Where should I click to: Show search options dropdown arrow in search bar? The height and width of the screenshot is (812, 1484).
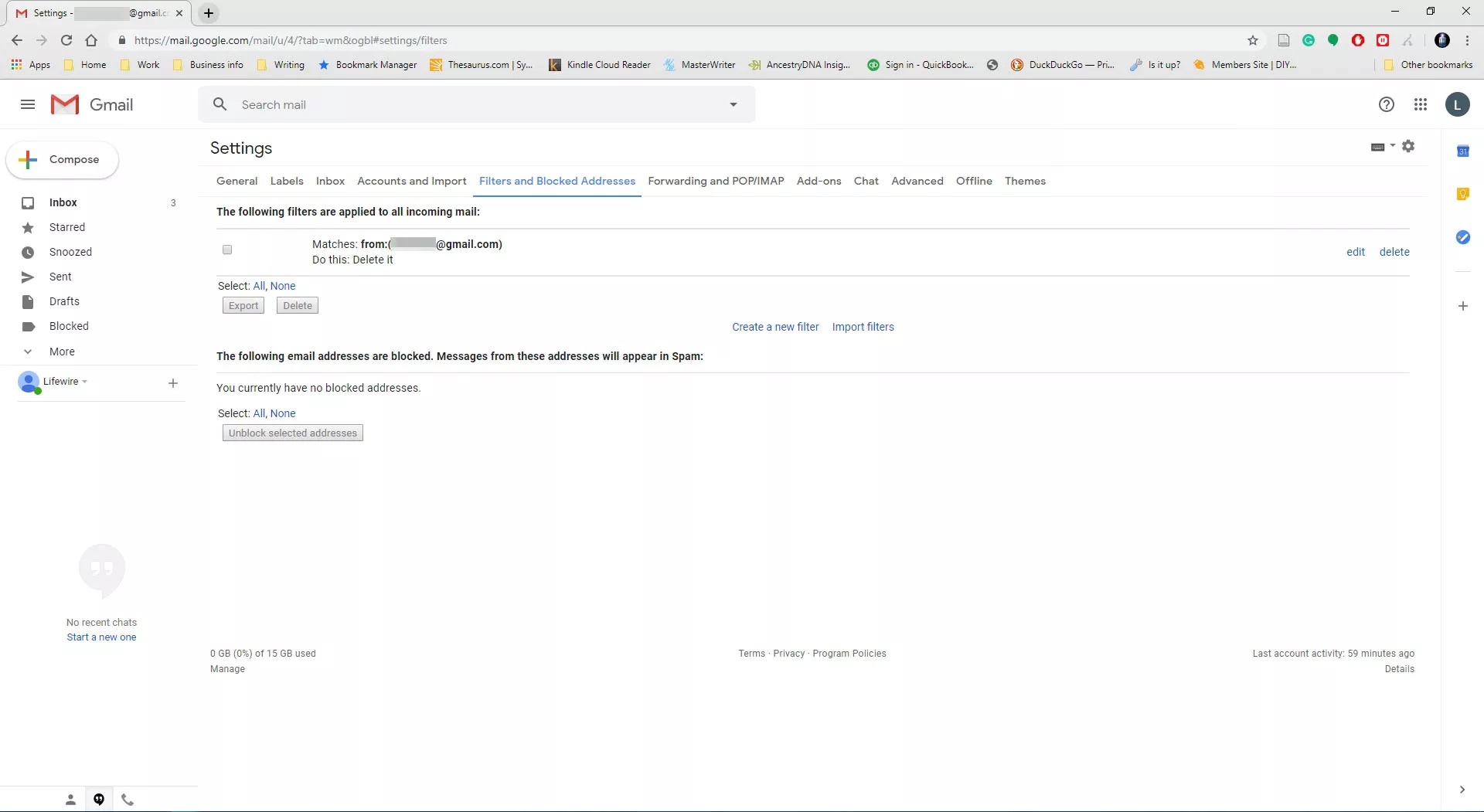[733, 104]
